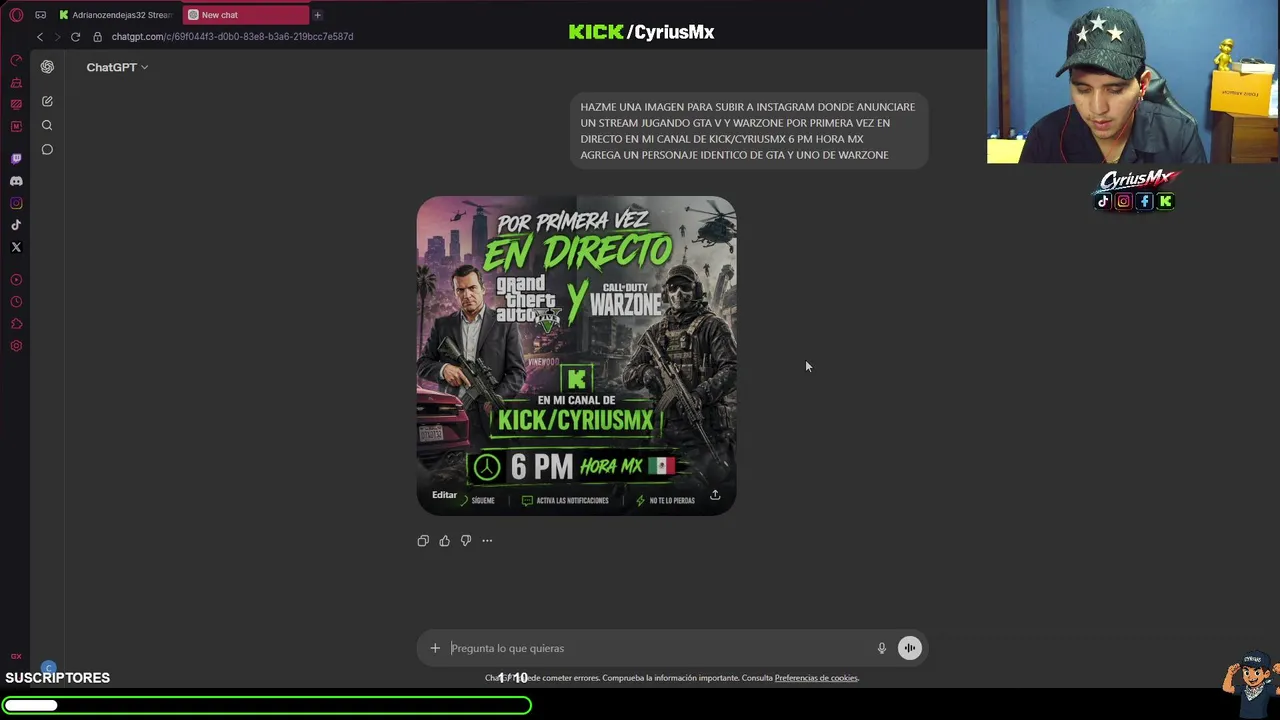The image size is (1280, 720).
Task: Open the Opera main menu logo
Action: (x=16, y=15)
